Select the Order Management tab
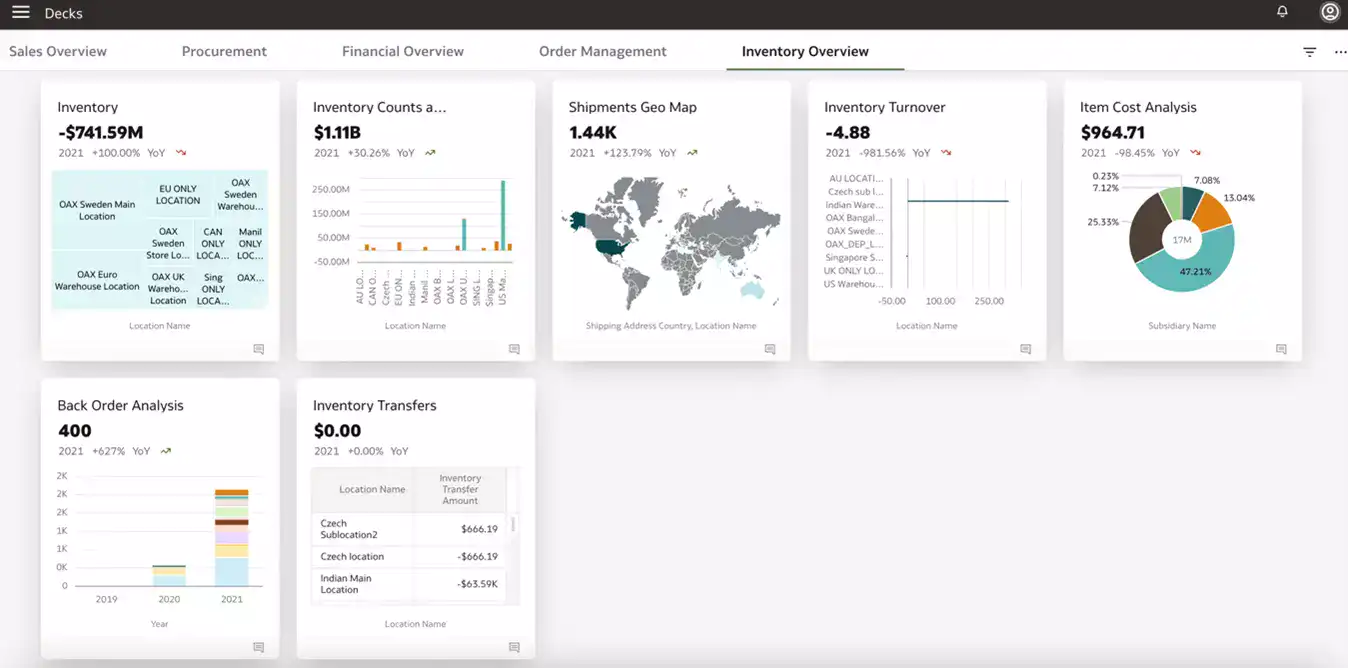Viewport: 1348px width, 668px height. click(x=602, y=51)
